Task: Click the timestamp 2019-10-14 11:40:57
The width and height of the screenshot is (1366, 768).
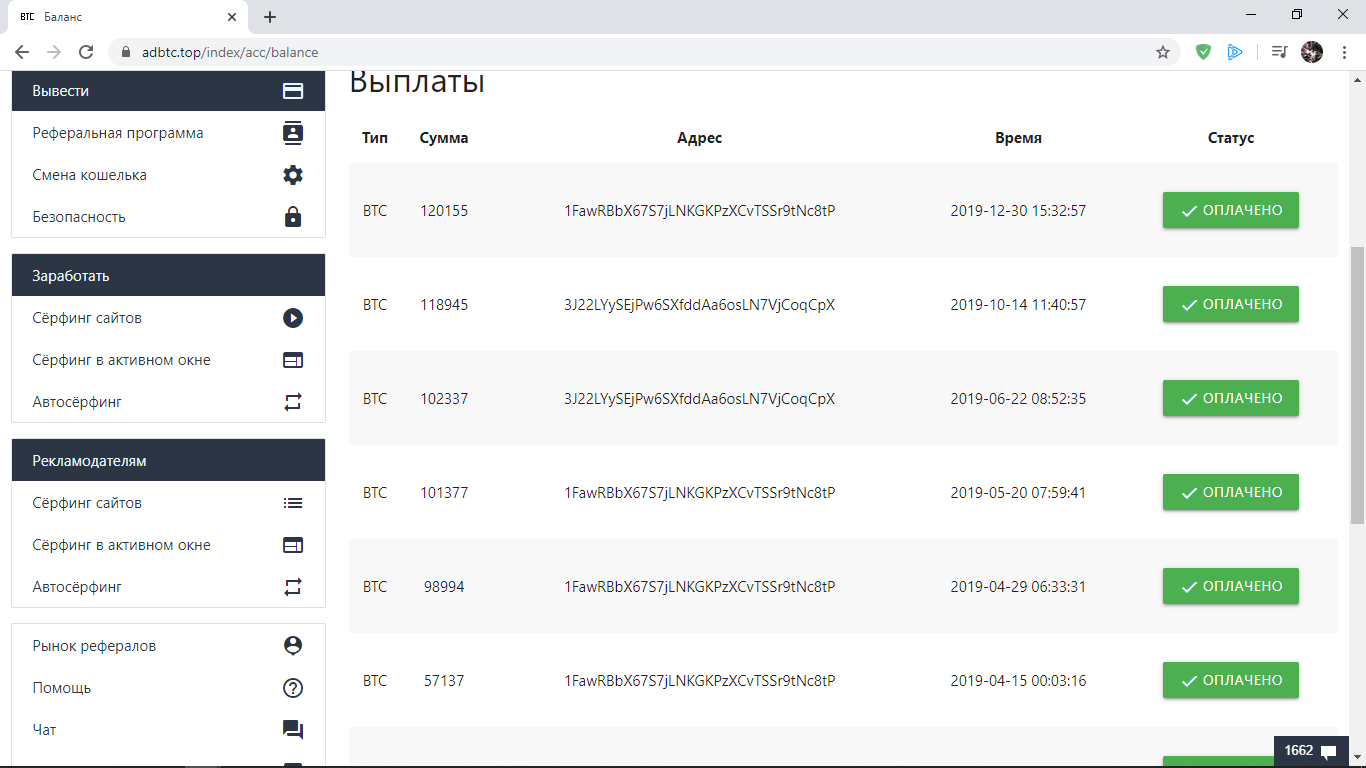Action: click(1018, 305)
